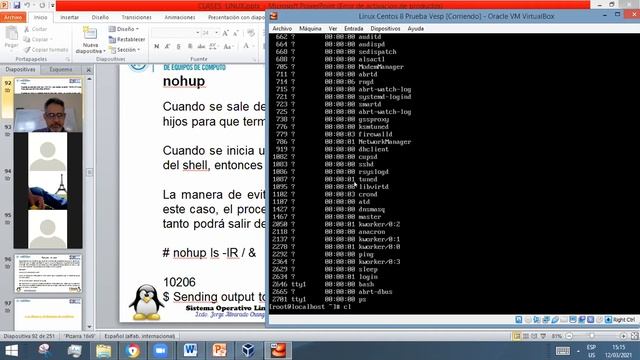The image size is (640, 360).
Task: Click the Cortar scissors button
Action: click(x=35, y=29)
